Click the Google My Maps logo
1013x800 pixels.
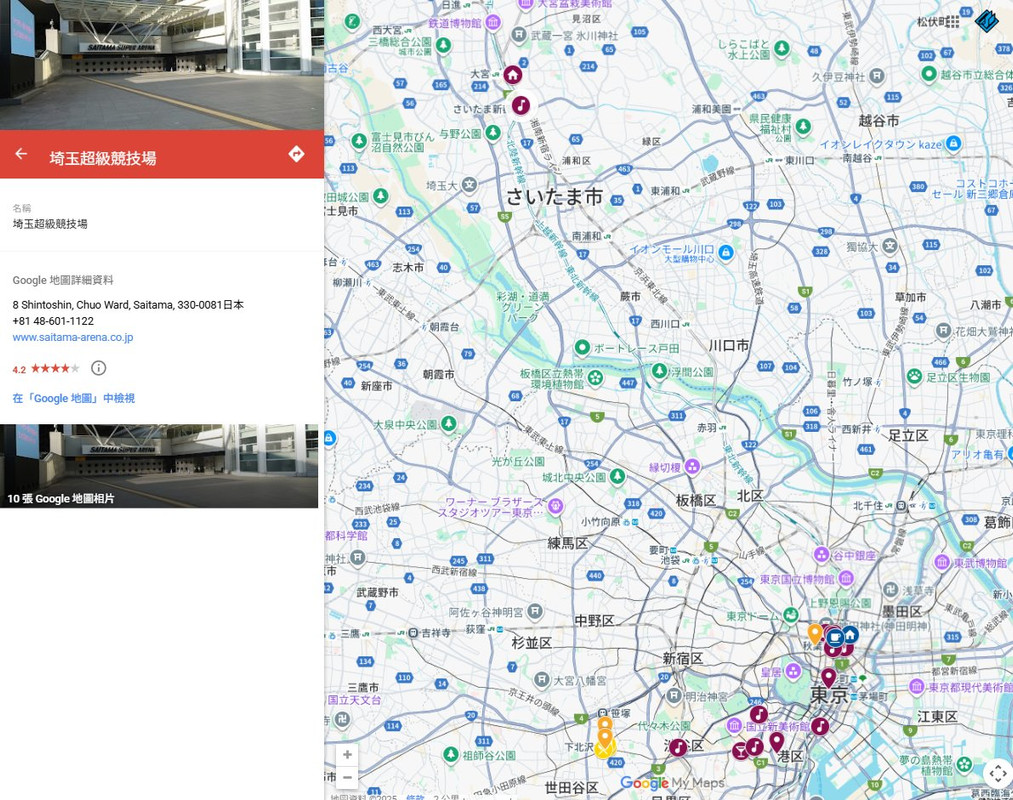tap(672, 783)
